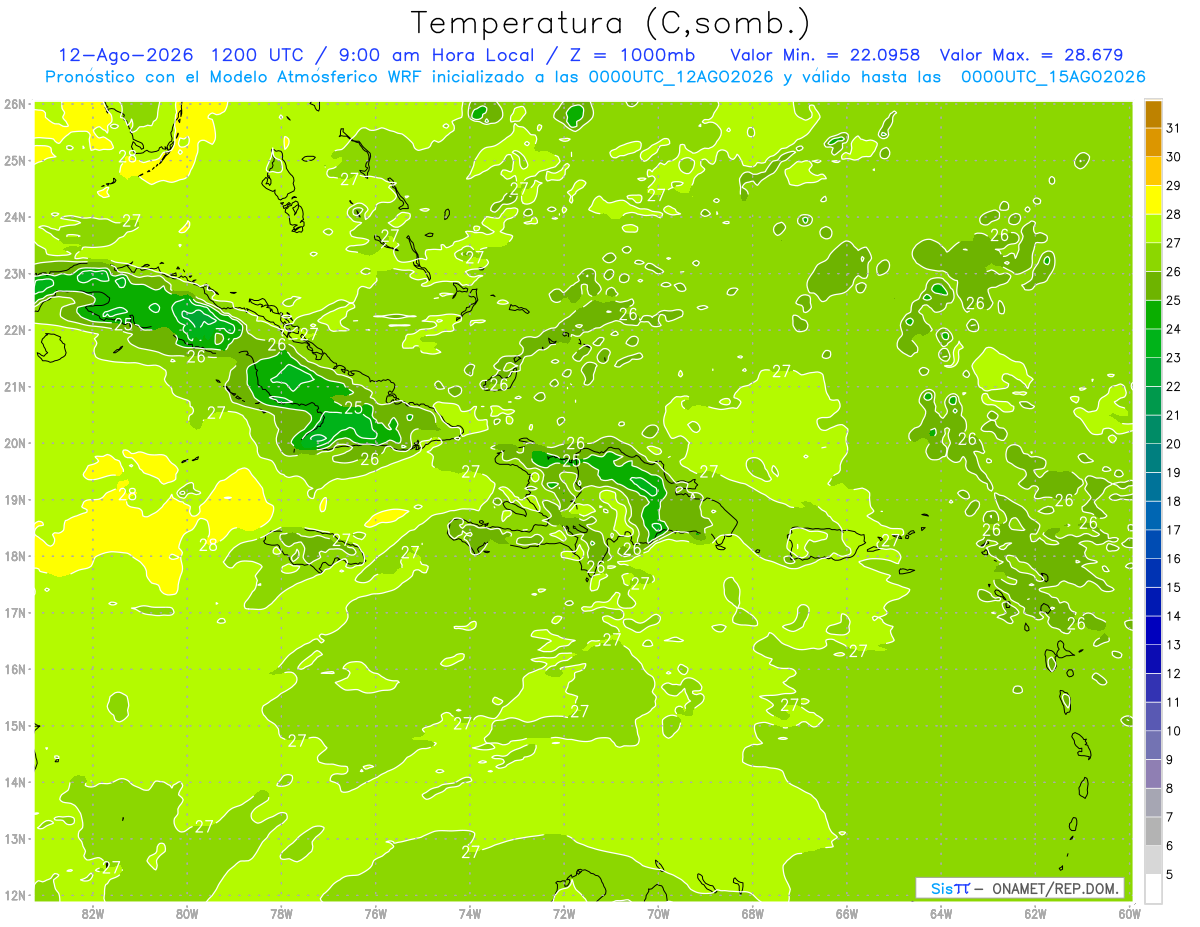Click the "20N" latitude axis label

15,443
